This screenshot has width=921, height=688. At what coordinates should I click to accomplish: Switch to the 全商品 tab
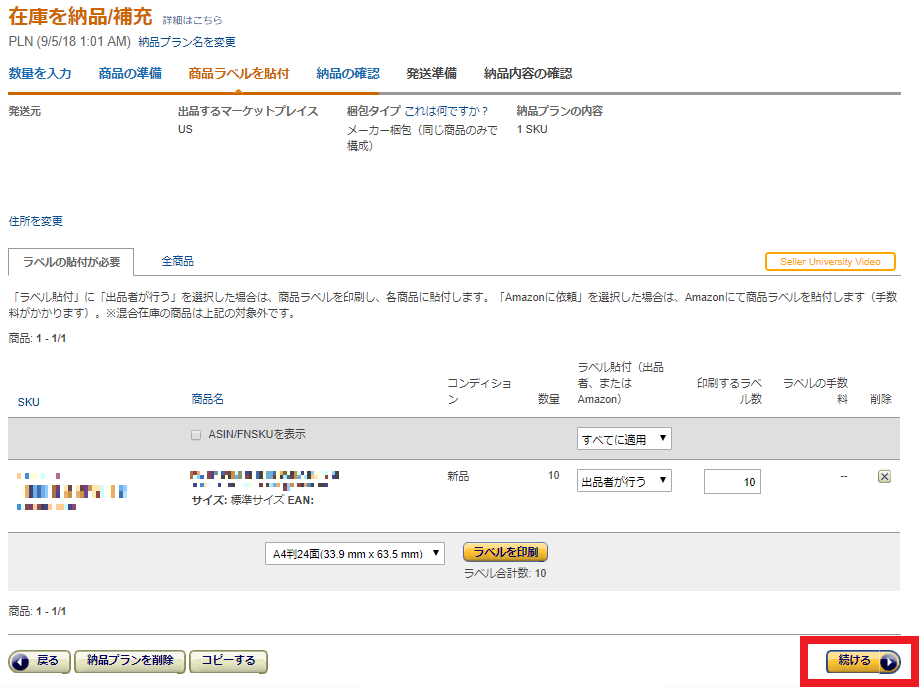[x=177, y=261]
